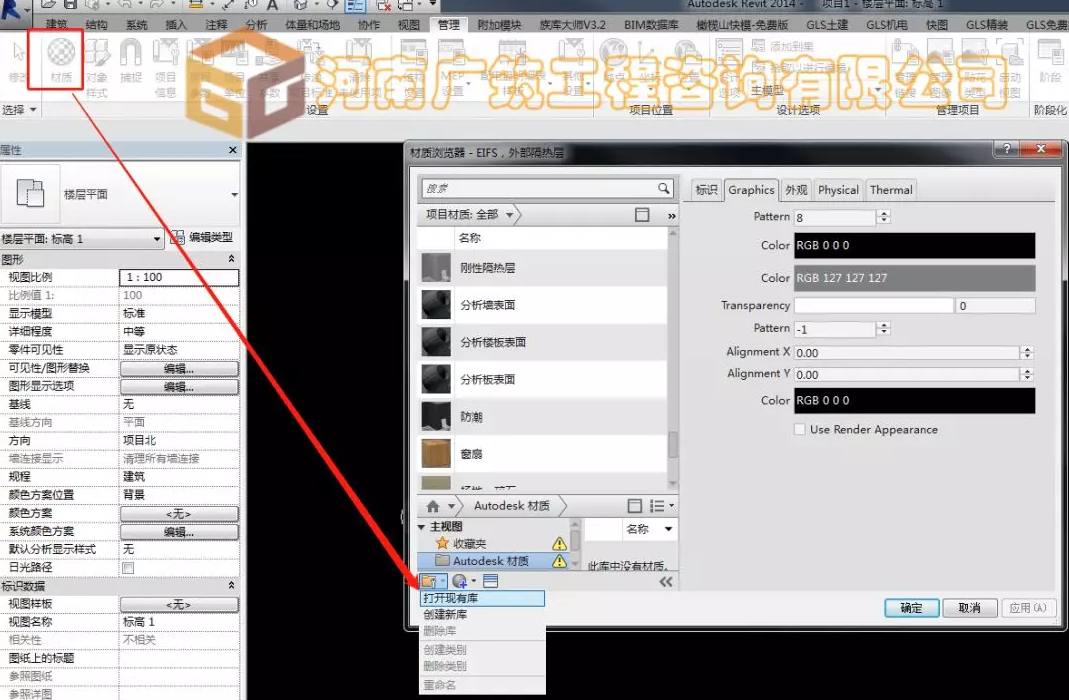The image size is (1069, 700).
Task: Collapse the 标识数据 properties section
Action: (231, 585)
